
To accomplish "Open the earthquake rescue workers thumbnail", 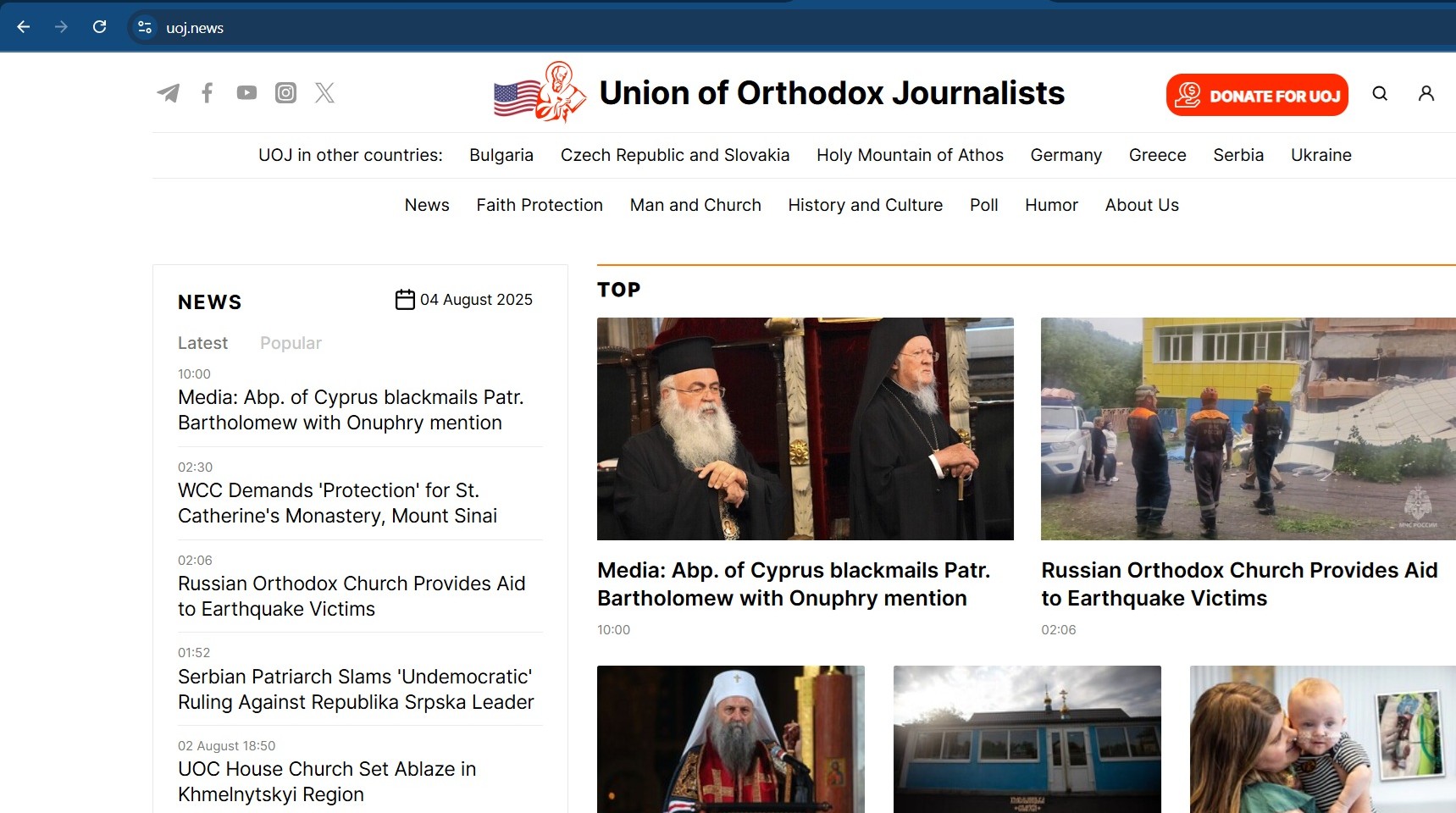I will [x=1248, y=429].
